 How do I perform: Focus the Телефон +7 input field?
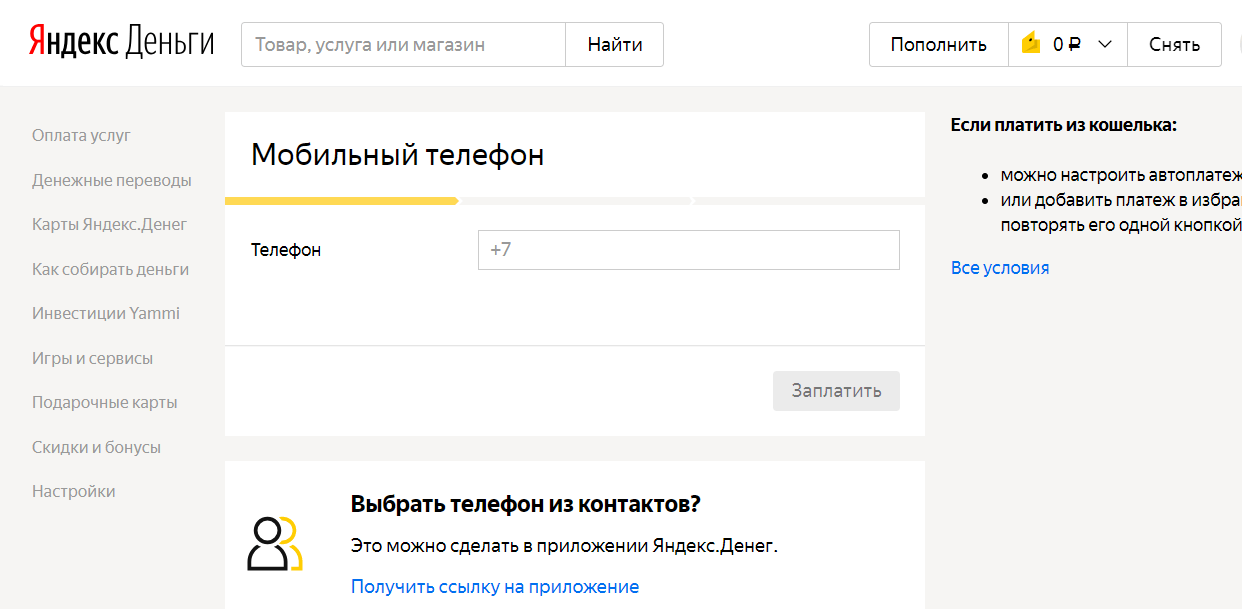[x=688, y=250]
